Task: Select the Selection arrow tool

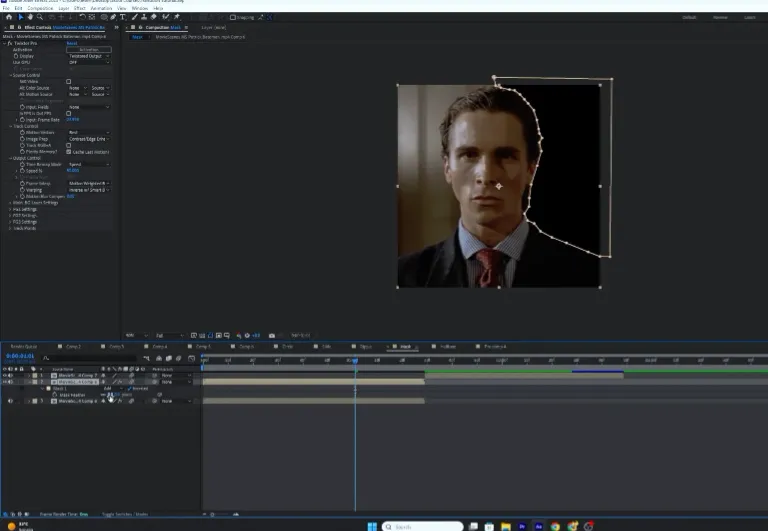Action: pyautogui.click(x=21, y=17)
